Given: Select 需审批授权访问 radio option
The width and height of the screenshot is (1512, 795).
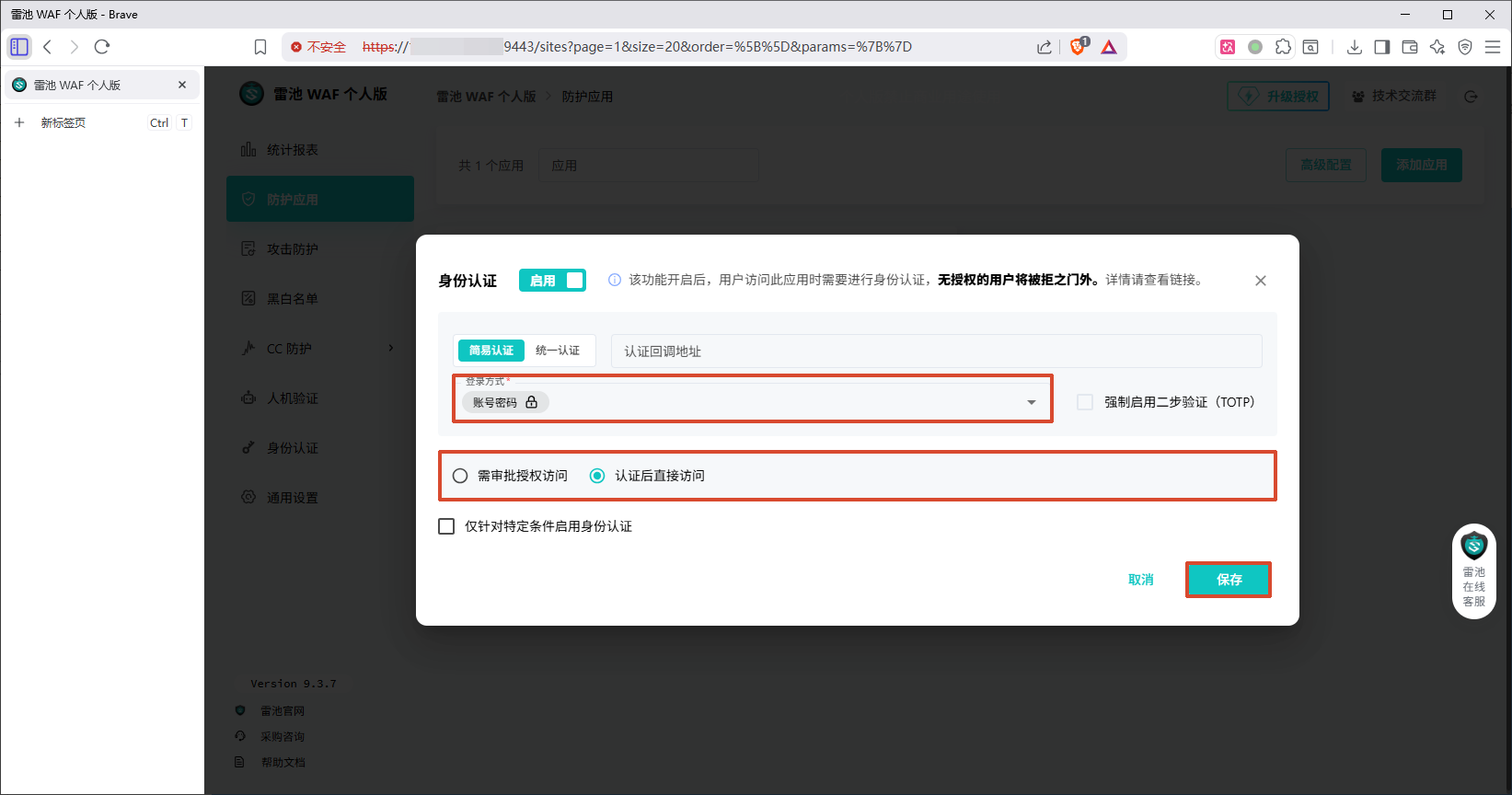Looking at the screenshot, I should tap(460, 476).
